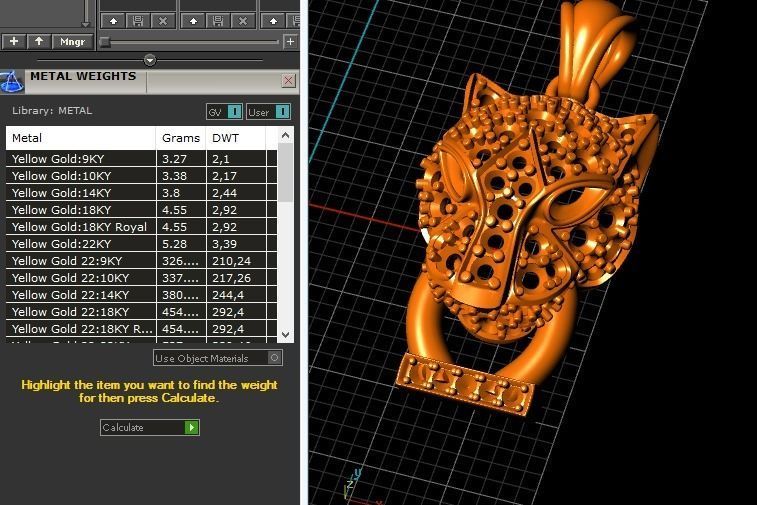757x505 pixels.
Task: Click the 2,17 DWT cell
Action: pos(236,176)
